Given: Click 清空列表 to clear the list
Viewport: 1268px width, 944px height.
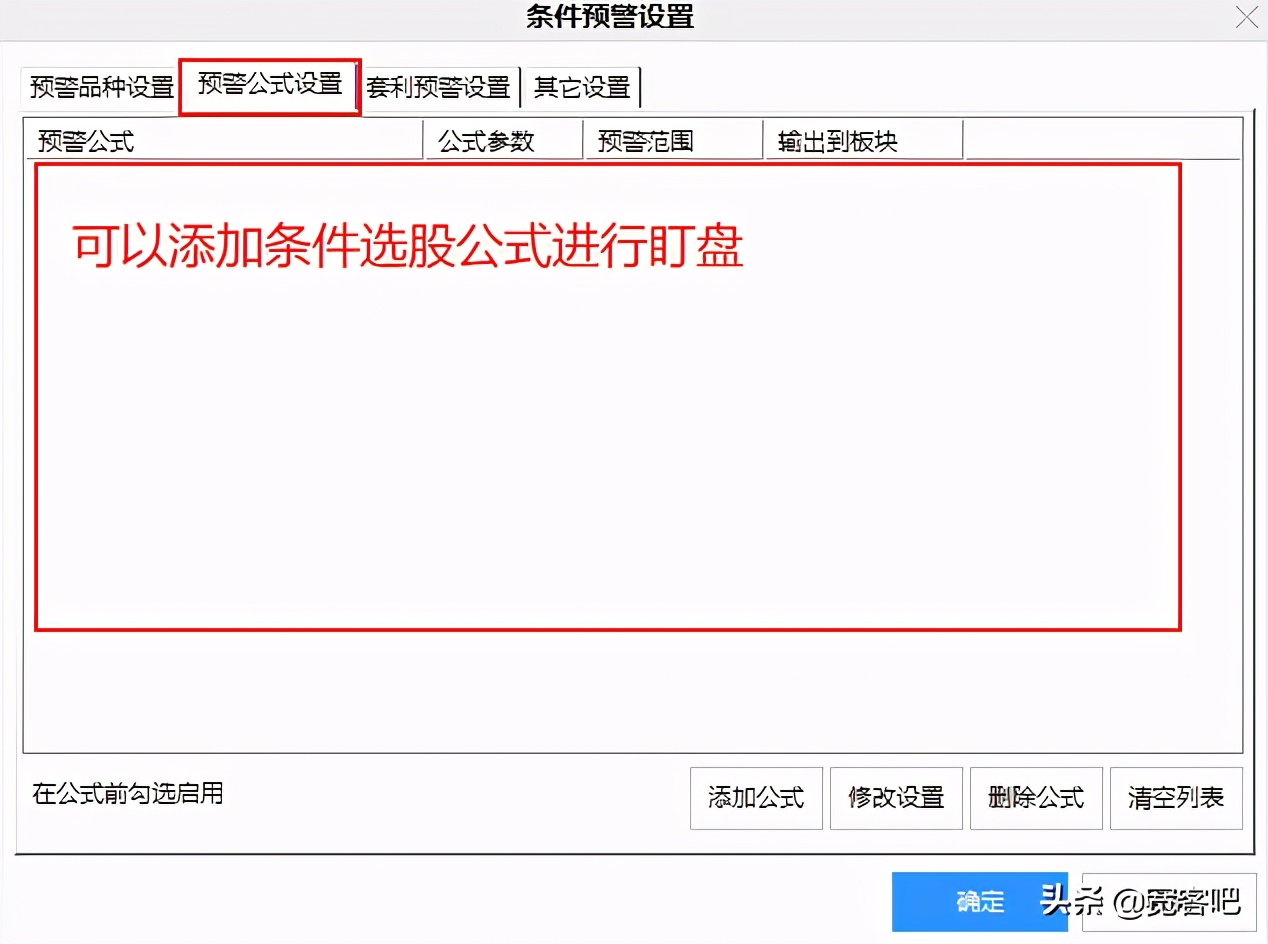Looking at the screenshot, I should click(x=1176, y=798).
